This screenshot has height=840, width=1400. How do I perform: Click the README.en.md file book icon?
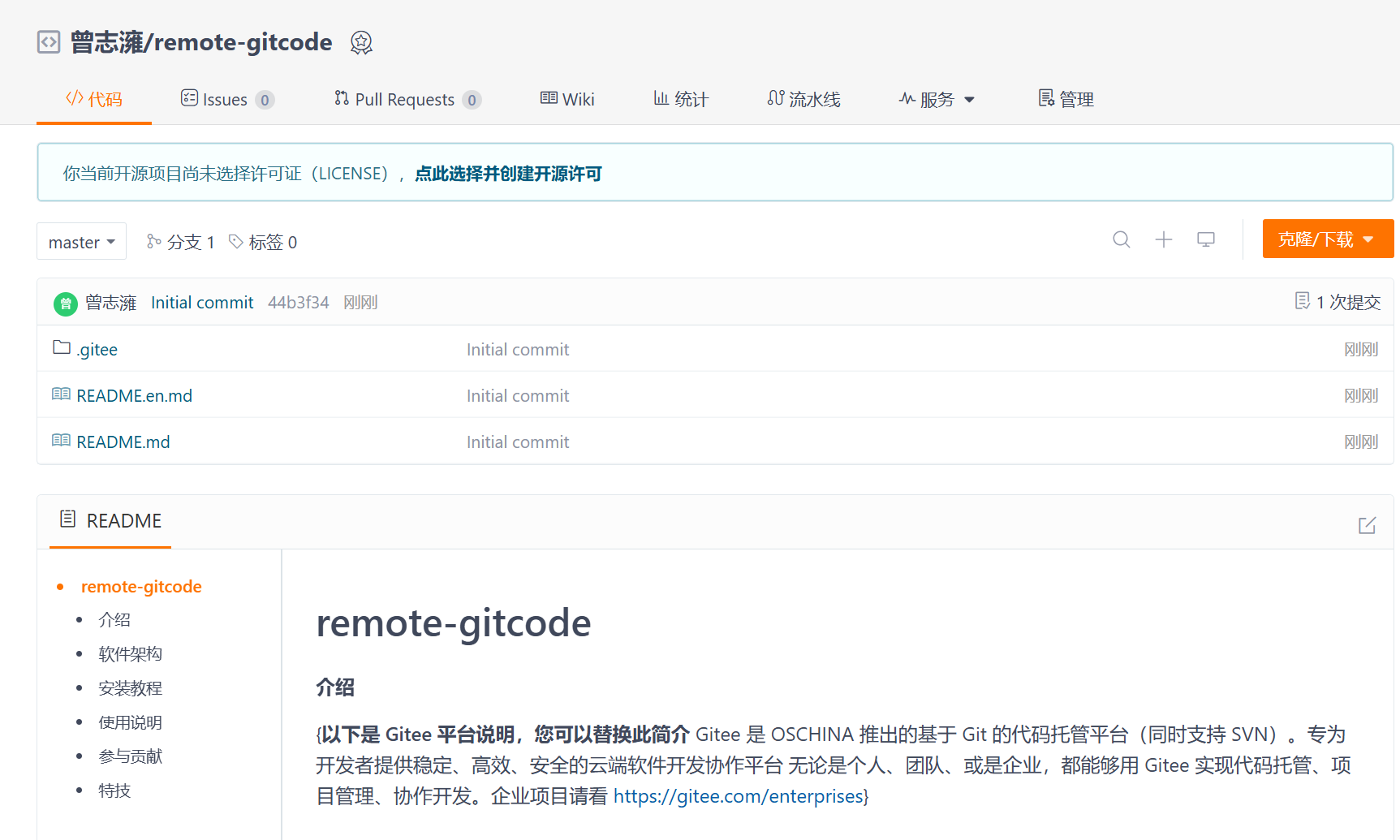click(61, 394)
